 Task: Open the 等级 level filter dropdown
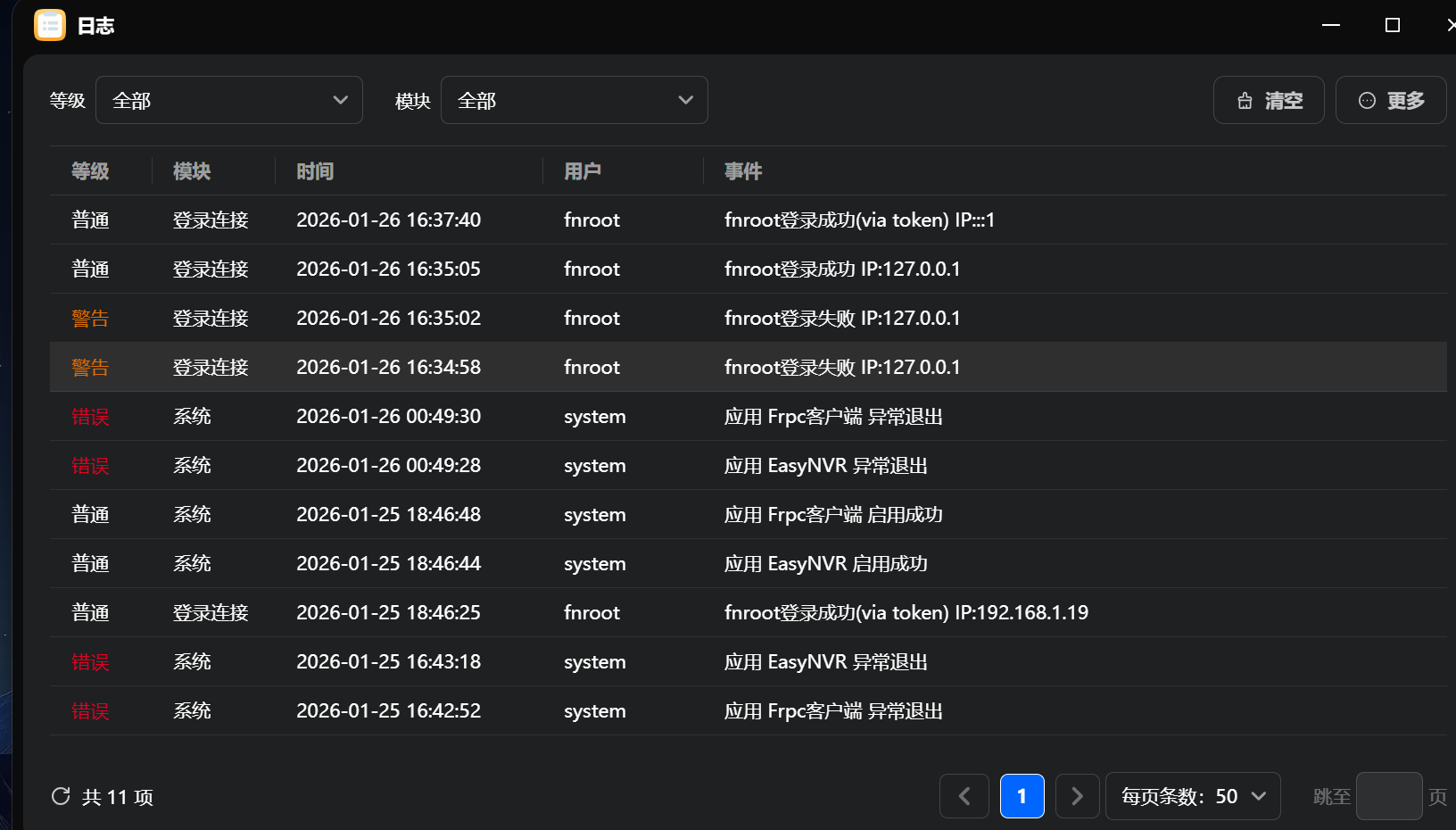coord(229,101)
